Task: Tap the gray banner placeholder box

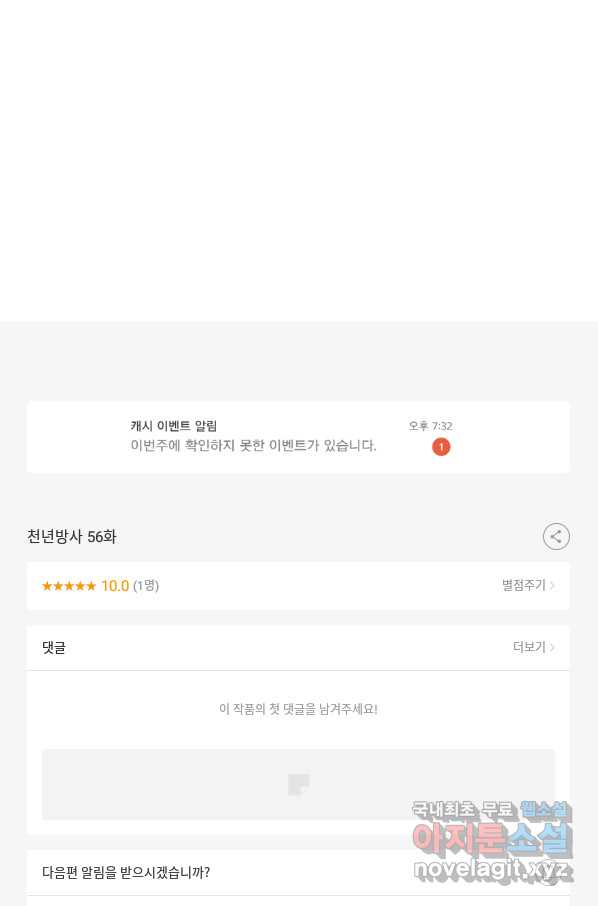Action: point(298,785)
